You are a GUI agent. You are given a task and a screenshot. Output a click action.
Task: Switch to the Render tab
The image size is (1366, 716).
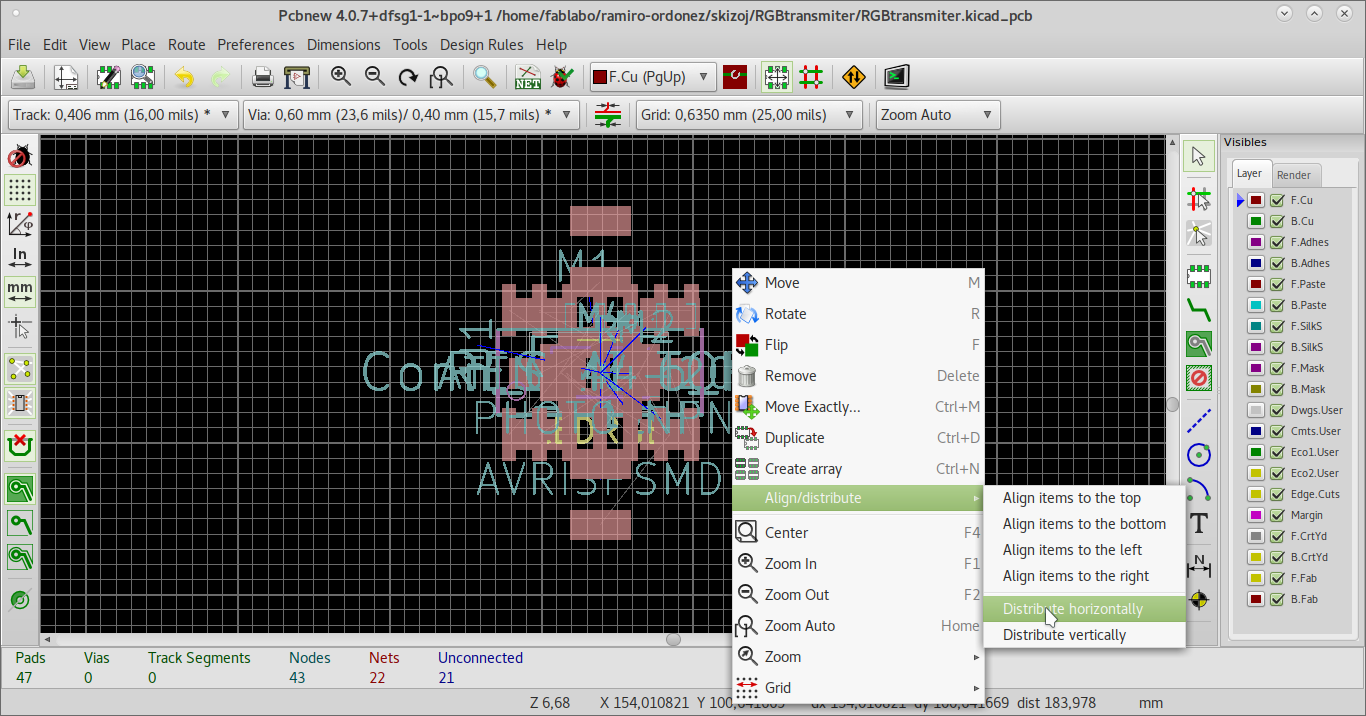point(1294,174)
